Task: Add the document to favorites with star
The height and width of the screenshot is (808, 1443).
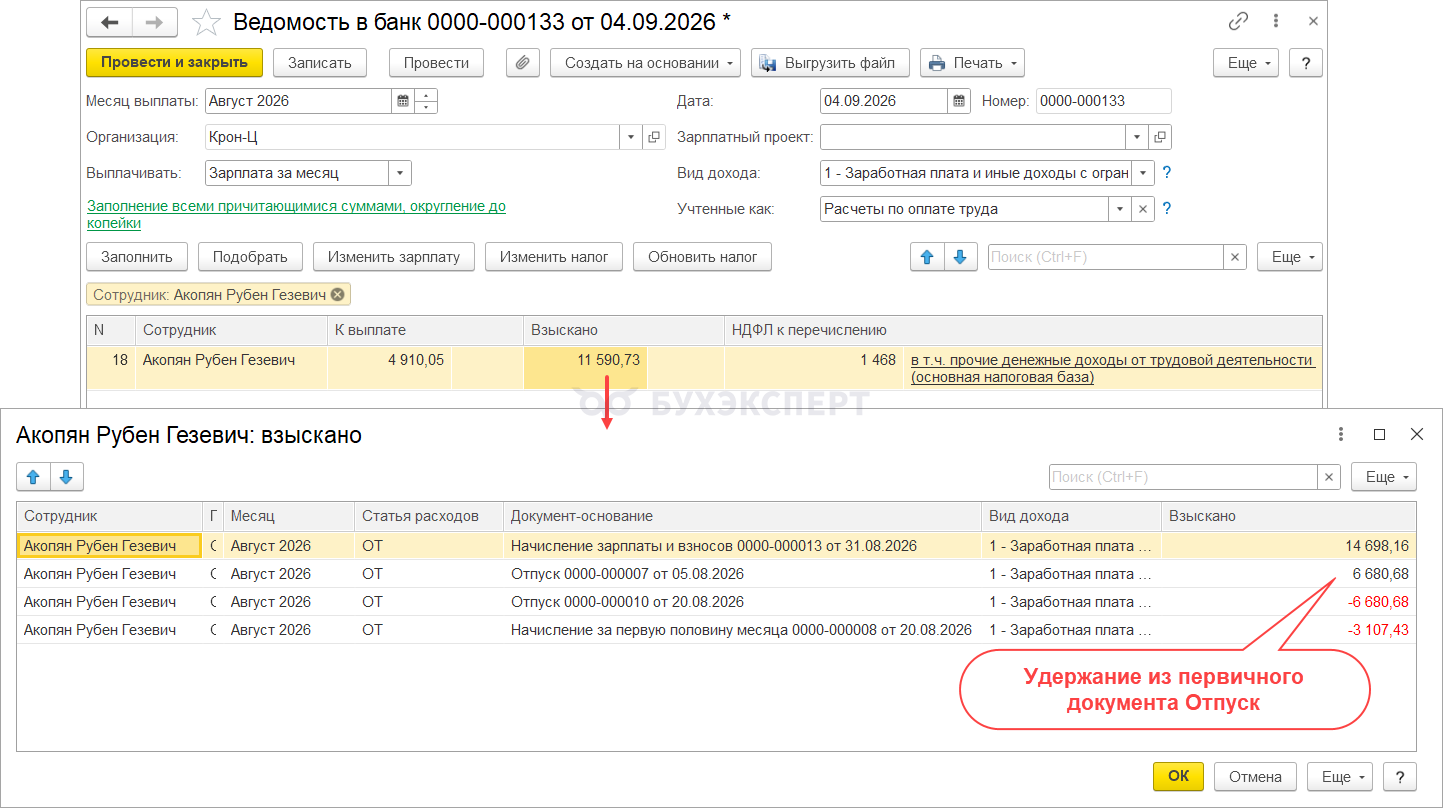Action: [205, 21]
